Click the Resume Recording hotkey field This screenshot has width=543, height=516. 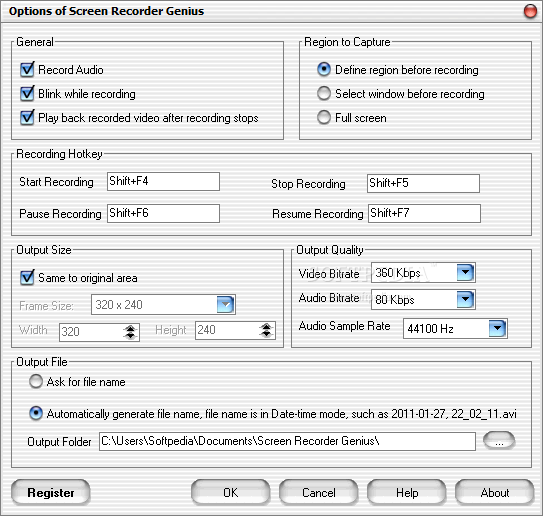click(424, 213)
